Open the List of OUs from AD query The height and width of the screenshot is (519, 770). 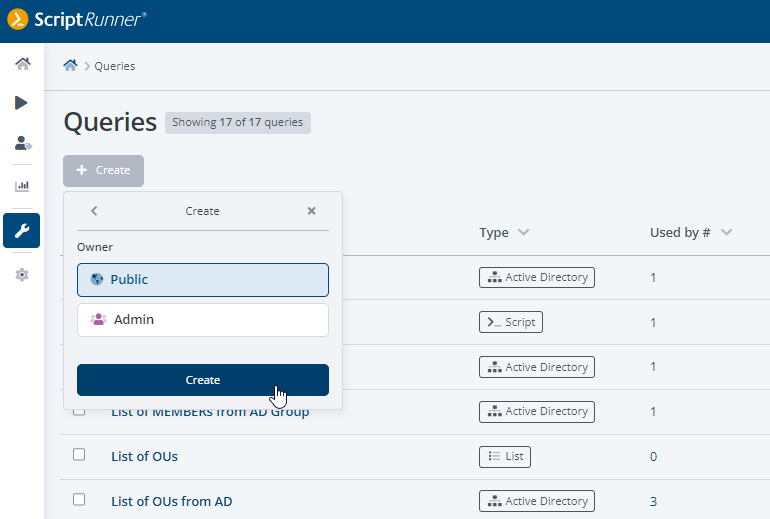(x=171, y=501)
